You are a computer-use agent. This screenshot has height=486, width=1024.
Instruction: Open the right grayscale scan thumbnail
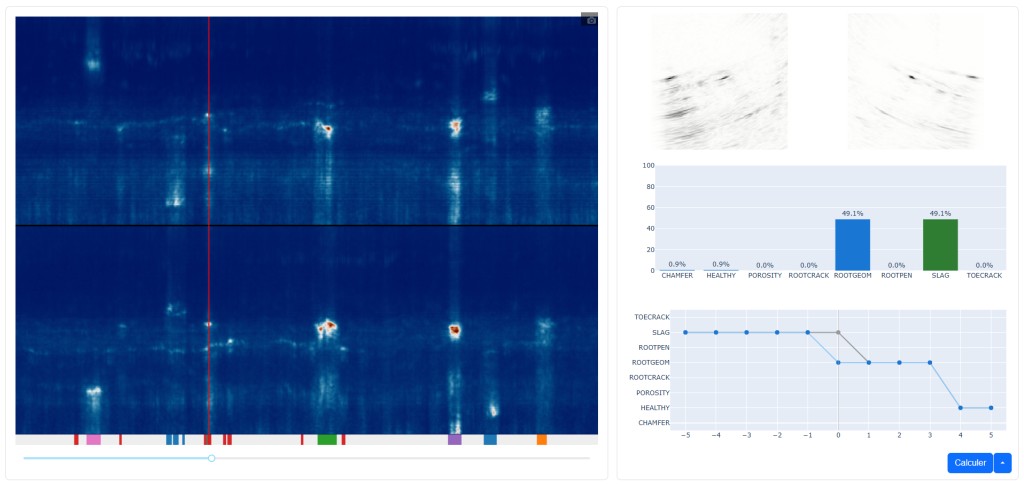915,81
